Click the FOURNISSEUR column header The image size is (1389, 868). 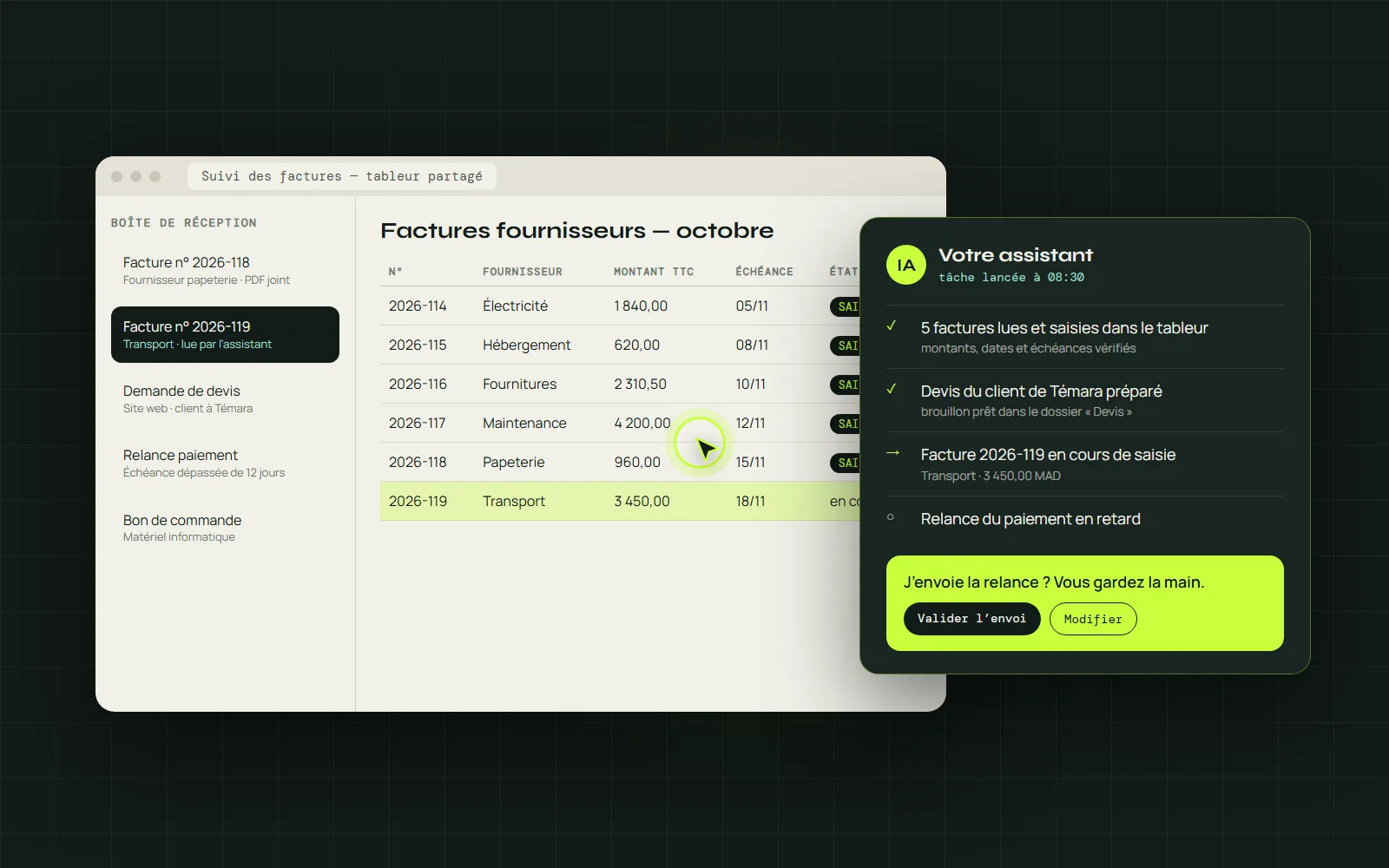pos(523,272)
